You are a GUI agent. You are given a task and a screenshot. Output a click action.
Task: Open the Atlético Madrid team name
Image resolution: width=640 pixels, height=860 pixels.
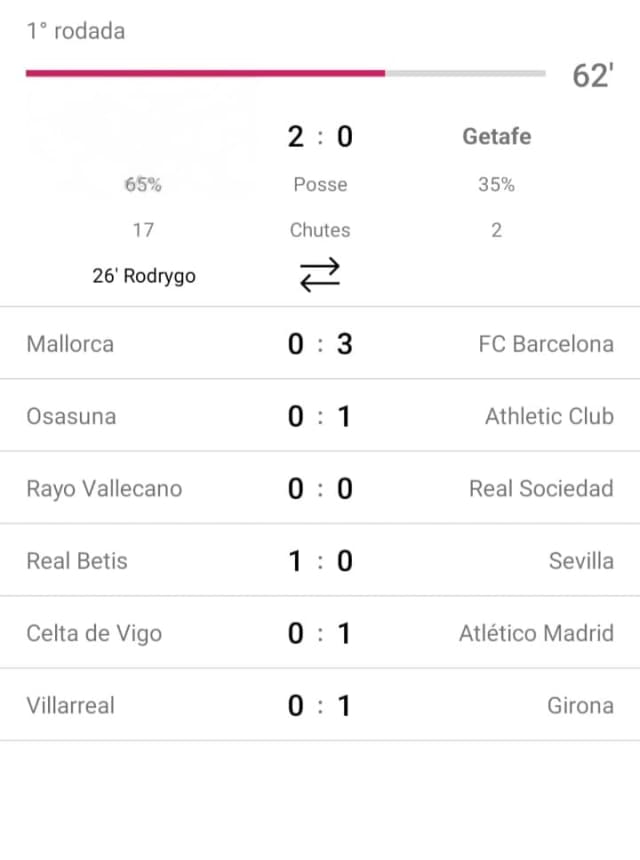536,633
